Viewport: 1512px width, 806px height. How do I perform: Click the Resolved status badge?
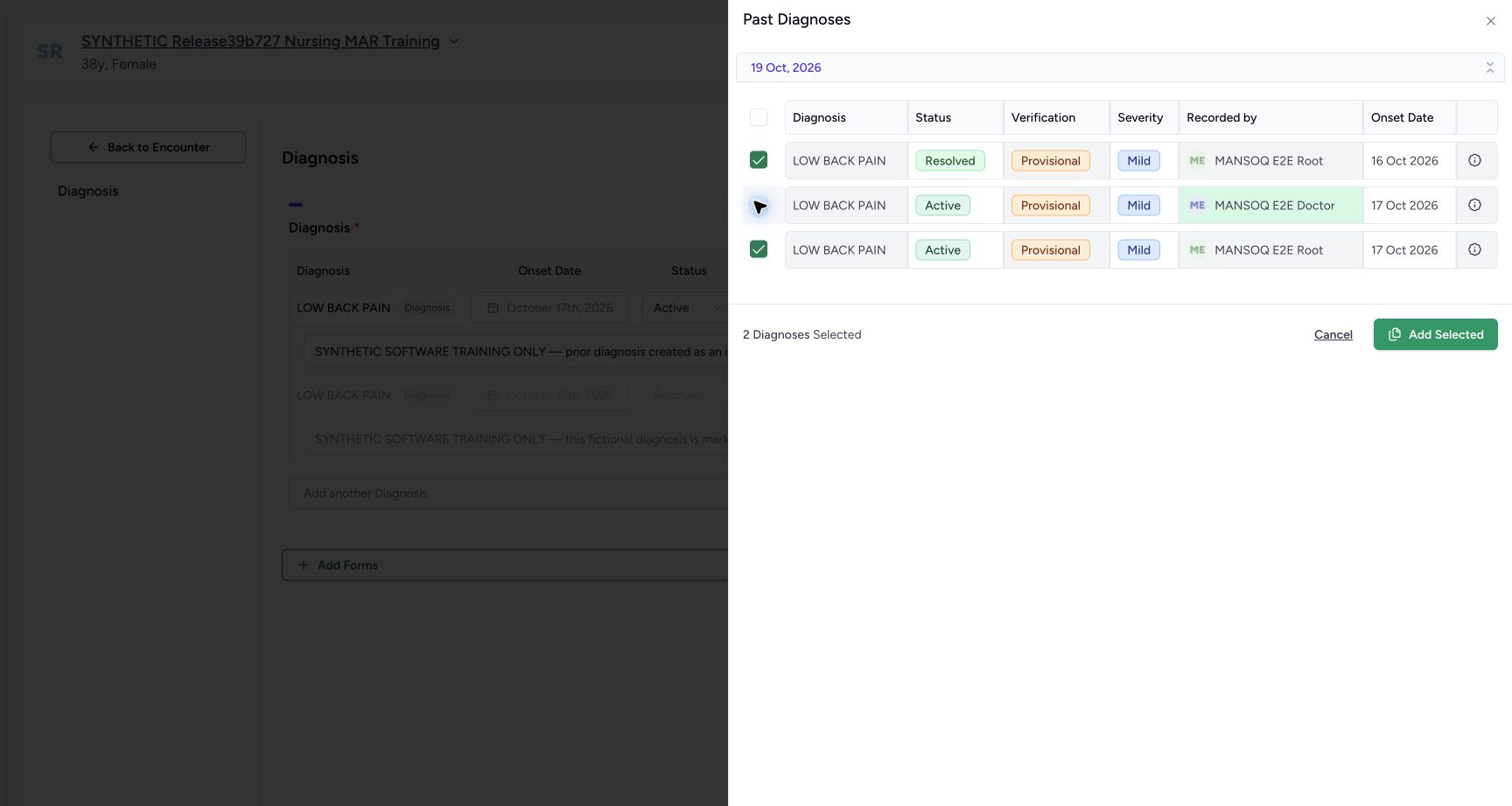point(950,160)
